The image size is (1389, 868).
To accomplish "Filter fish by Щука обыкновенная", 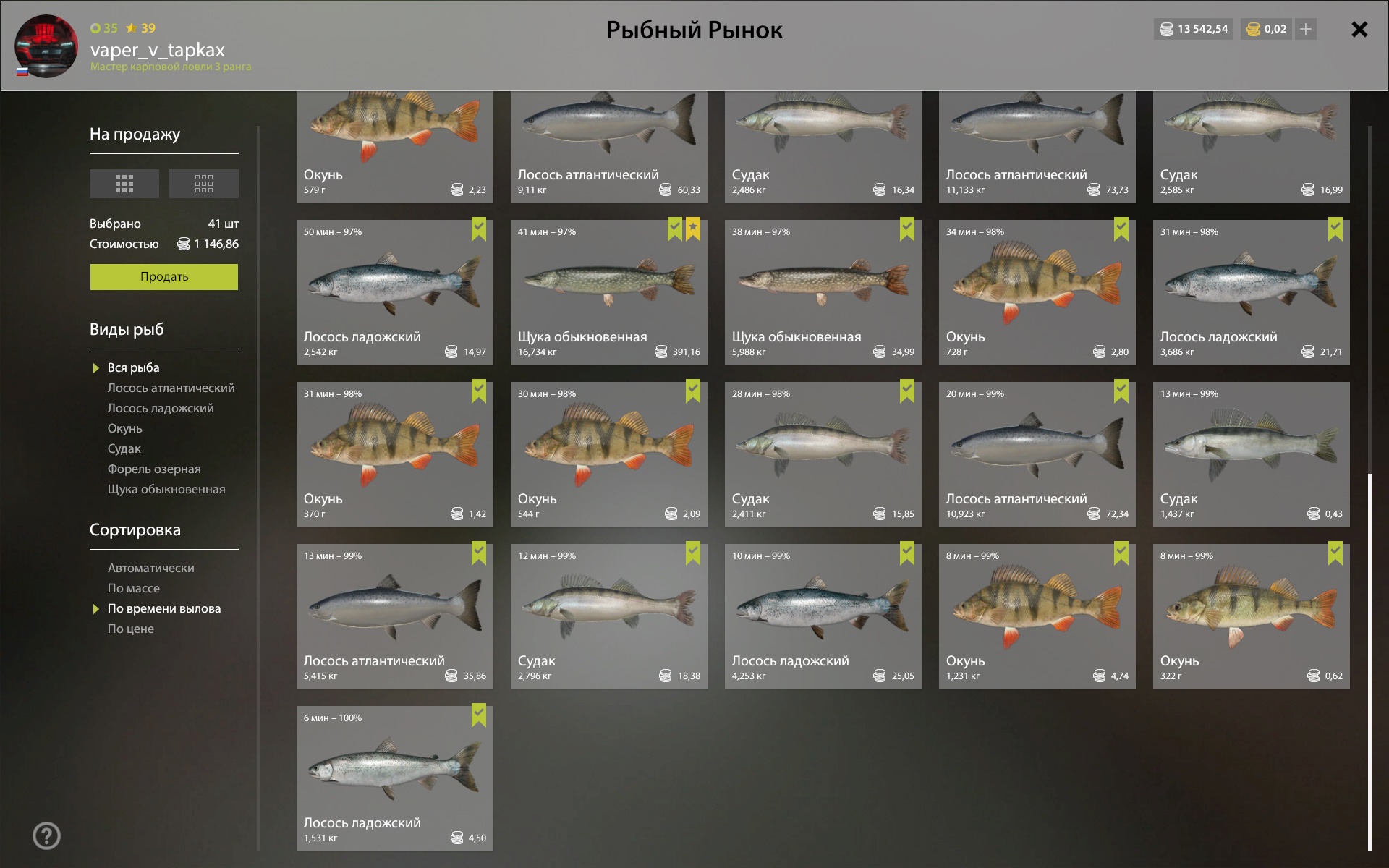I will point(166,489).
